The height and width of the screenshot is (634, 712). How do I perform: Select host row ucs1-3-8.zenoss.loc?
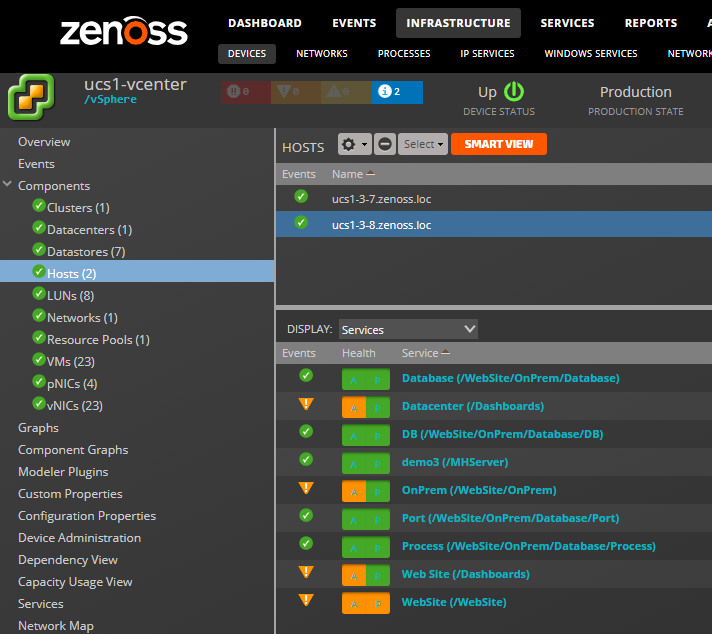click(494, 224)
